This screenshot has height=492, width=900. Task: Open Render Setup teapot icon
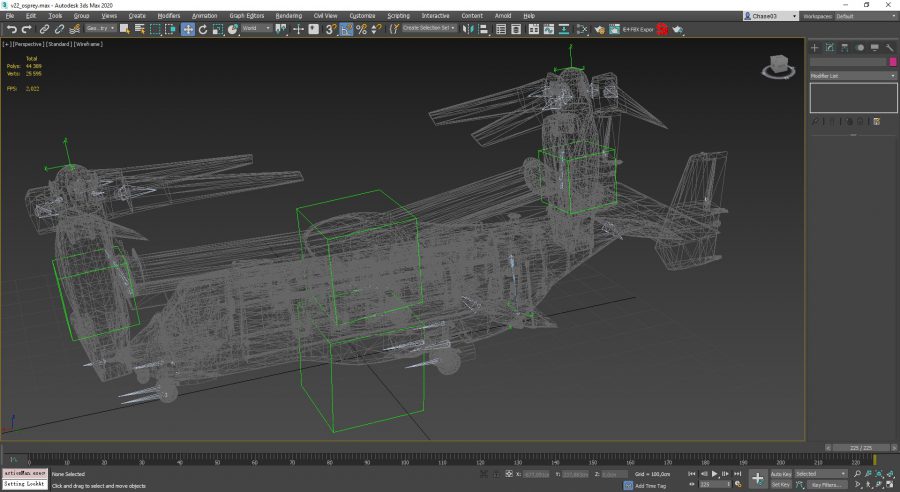[x=599, y=29]
